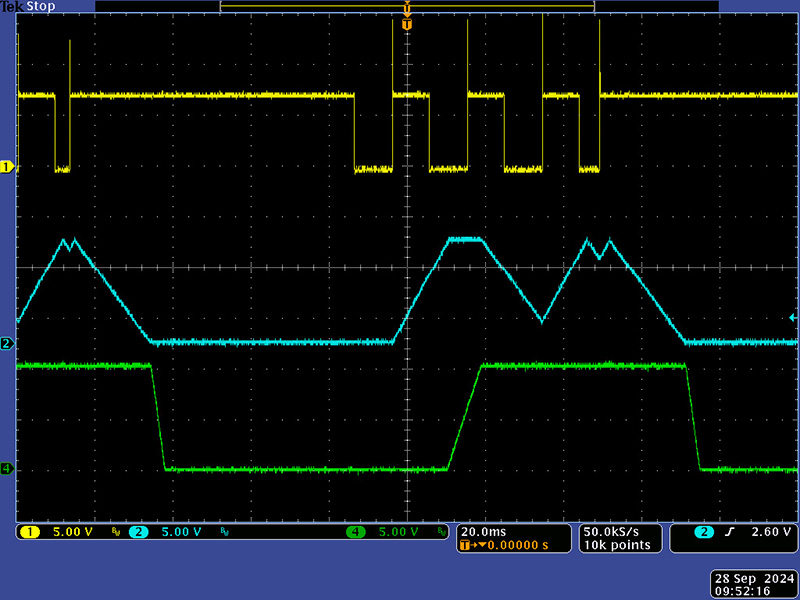
Task: Toggle the yellow channel 1 badge
Action: [30, 532]
